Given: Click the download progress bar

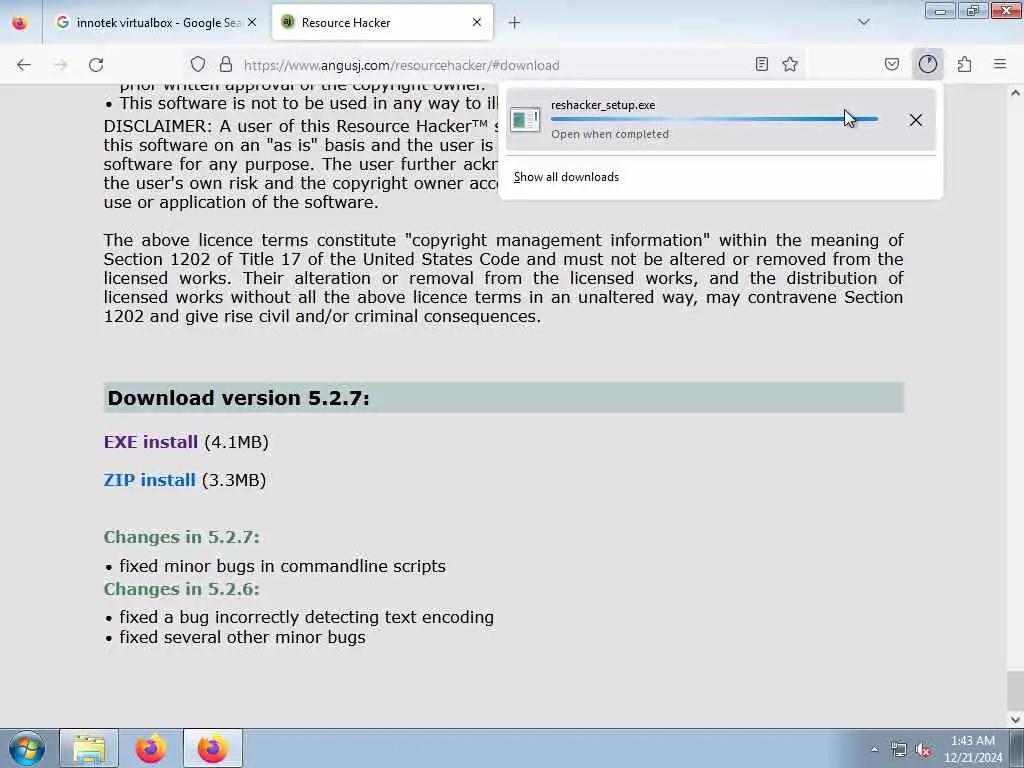Looking at the screenshot, I should coord(714,119).
